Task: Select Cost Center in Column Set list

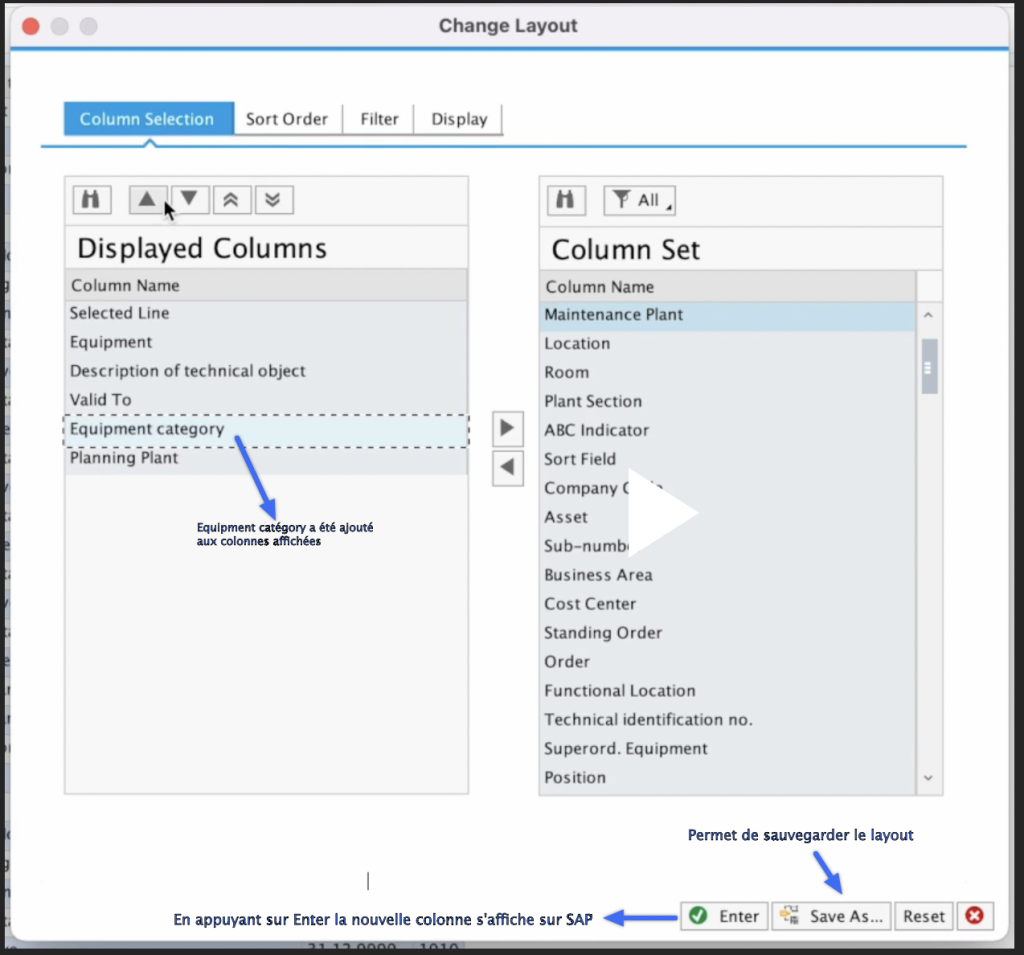Action: 590,604
